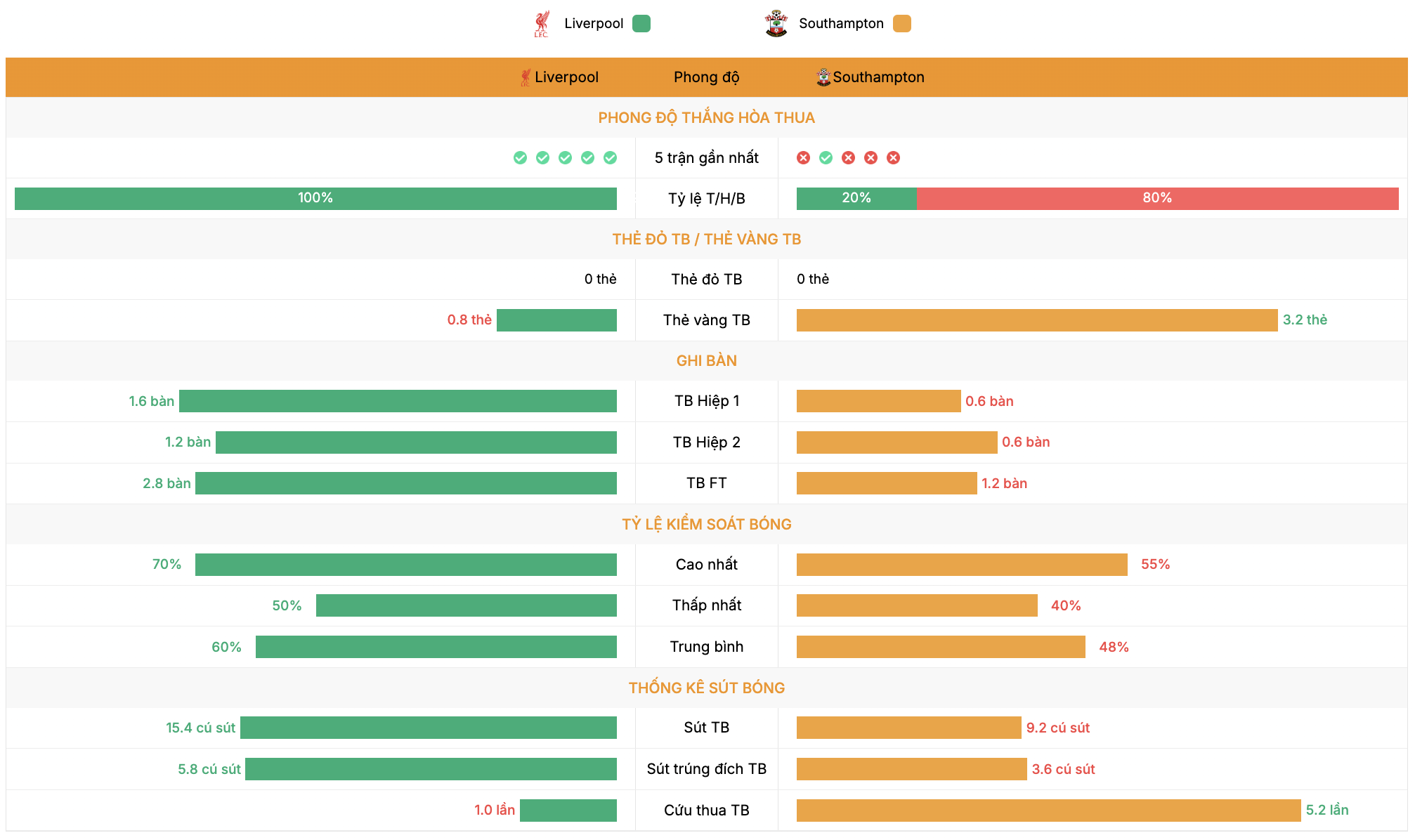Click the PHONG ĐỘ THẮNG HÒA THUA section title
The width and height of the screenshot is (1415, 840).
pyautogui.click(x=706, y=117)
